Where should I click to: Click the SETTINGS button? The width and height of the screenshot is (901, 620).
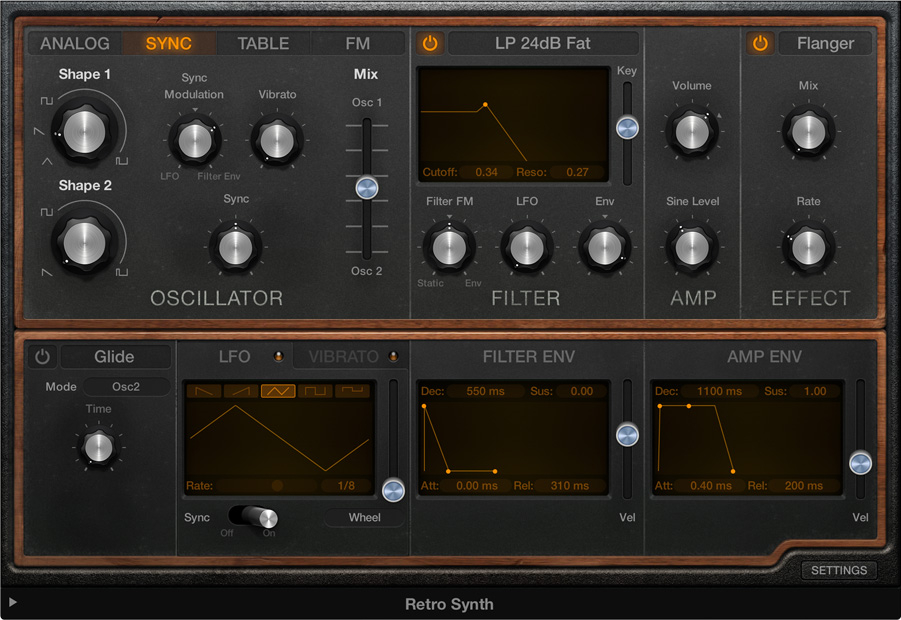point(838,570)
